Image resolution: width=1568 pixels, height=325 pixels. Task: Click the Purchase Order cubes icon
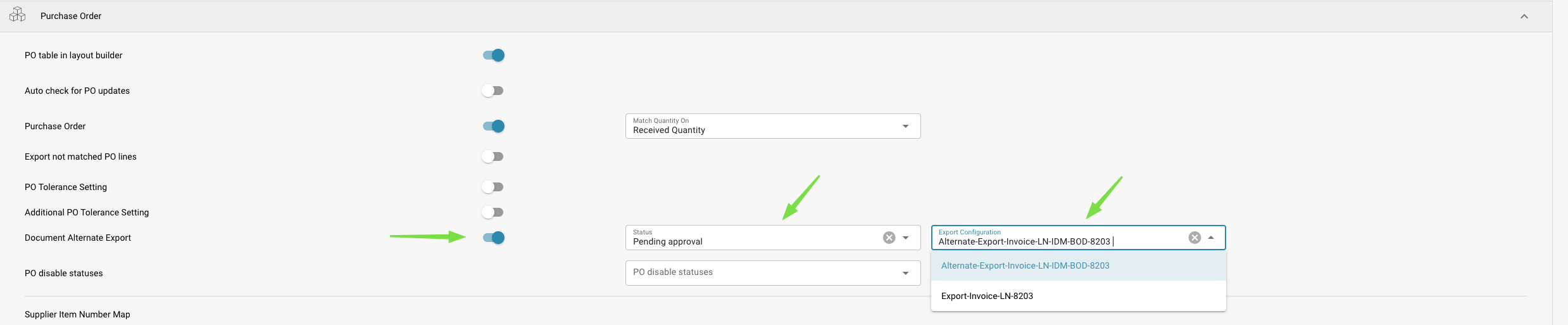pos(18,15)
